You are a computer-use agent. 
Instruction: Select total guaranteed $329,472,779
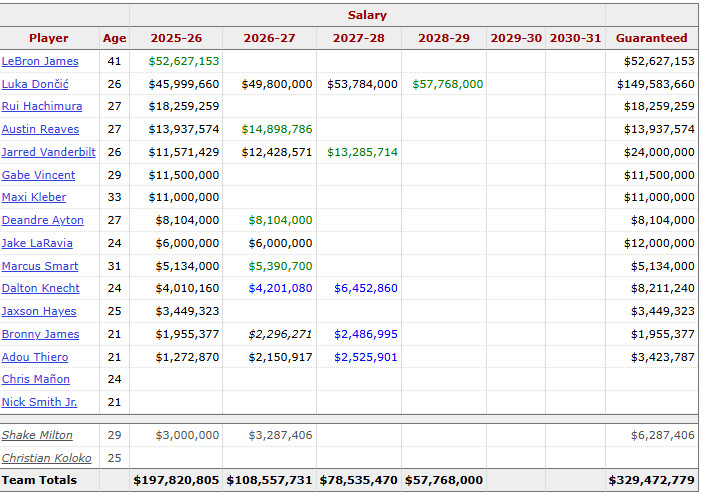pyautogui.click(x=651, y=480)
